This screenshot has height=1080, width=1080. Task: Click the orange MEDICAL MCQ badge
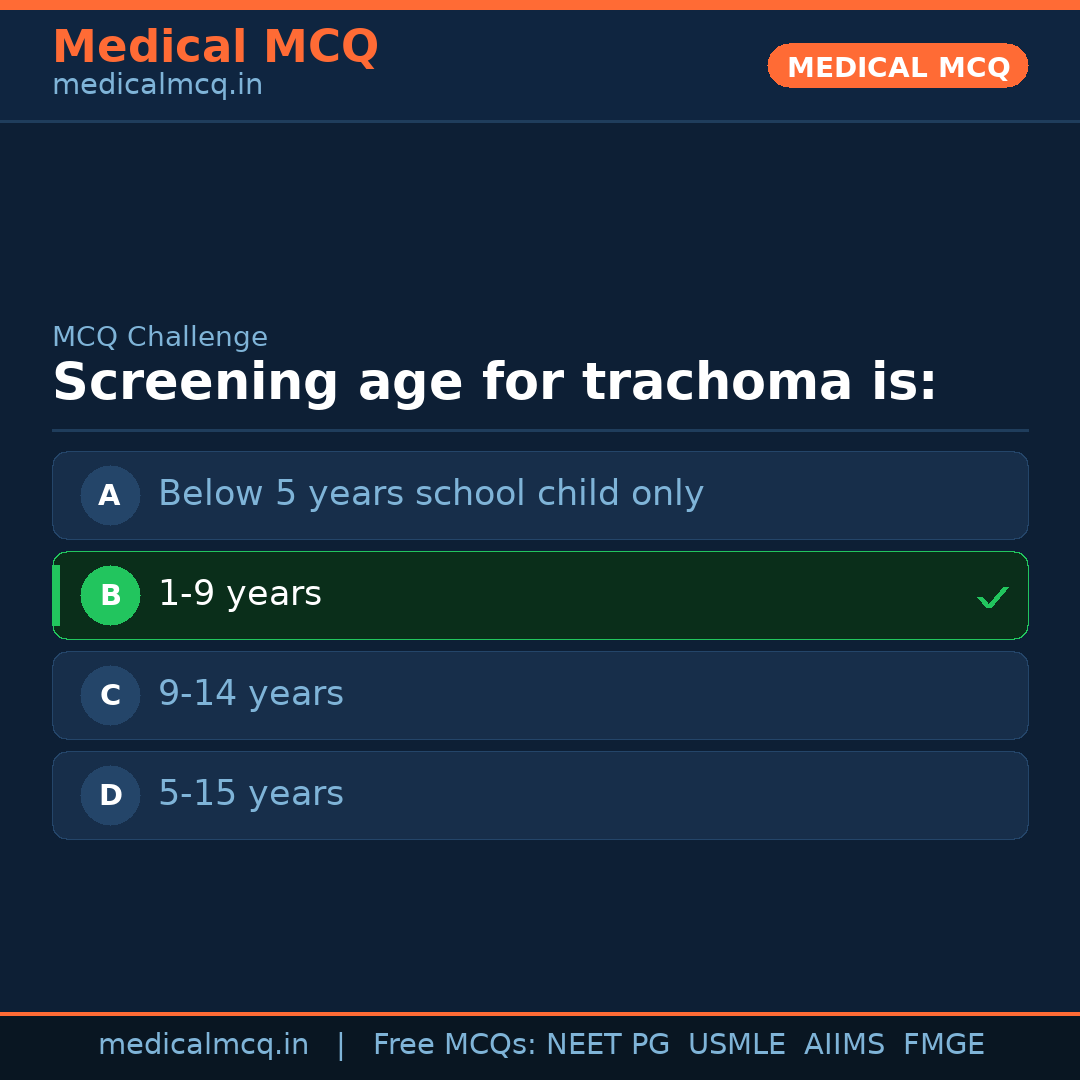click(x=897, y=66)
